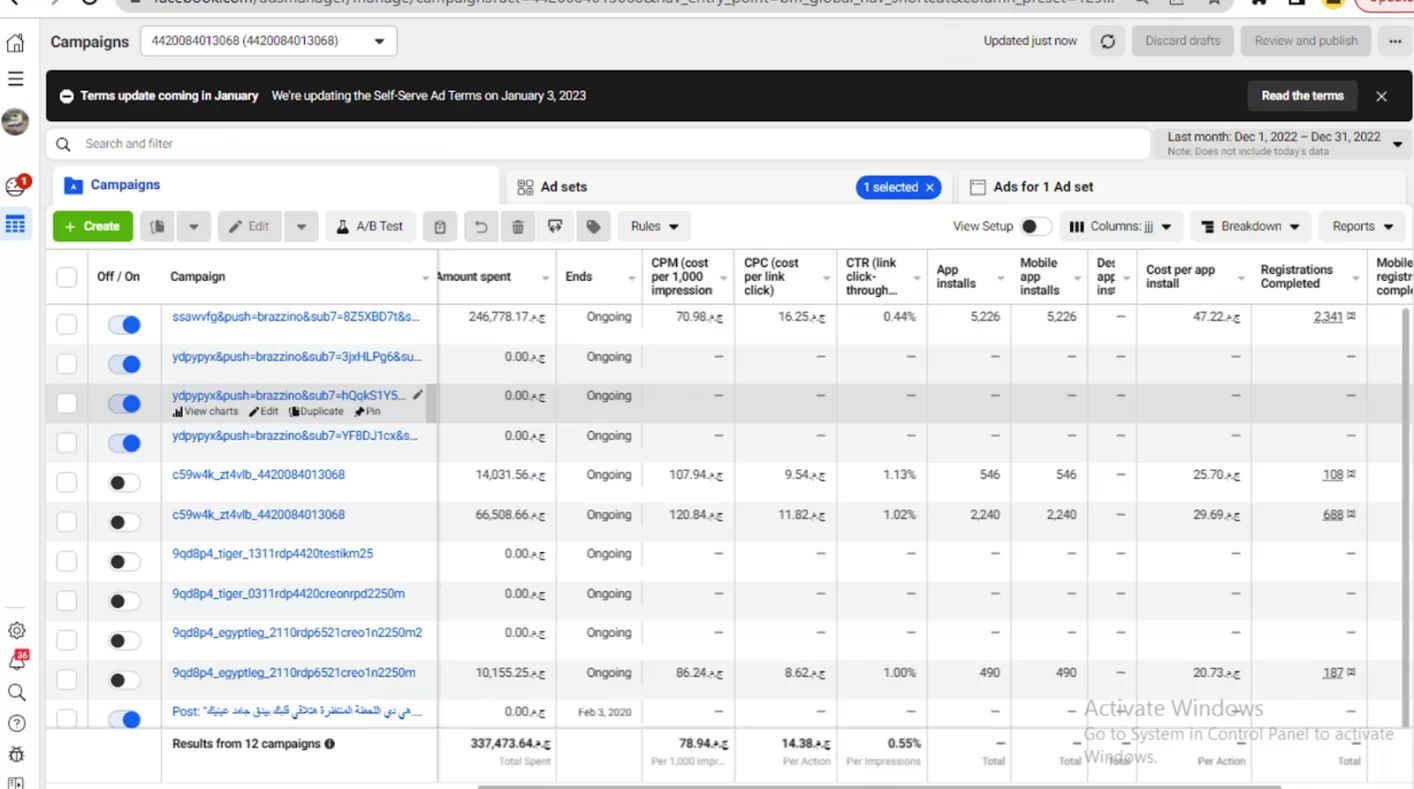The height and width of the screenshot is (789, 1414).
Task: Expand the duplicate options arrow
Action: 194,227
